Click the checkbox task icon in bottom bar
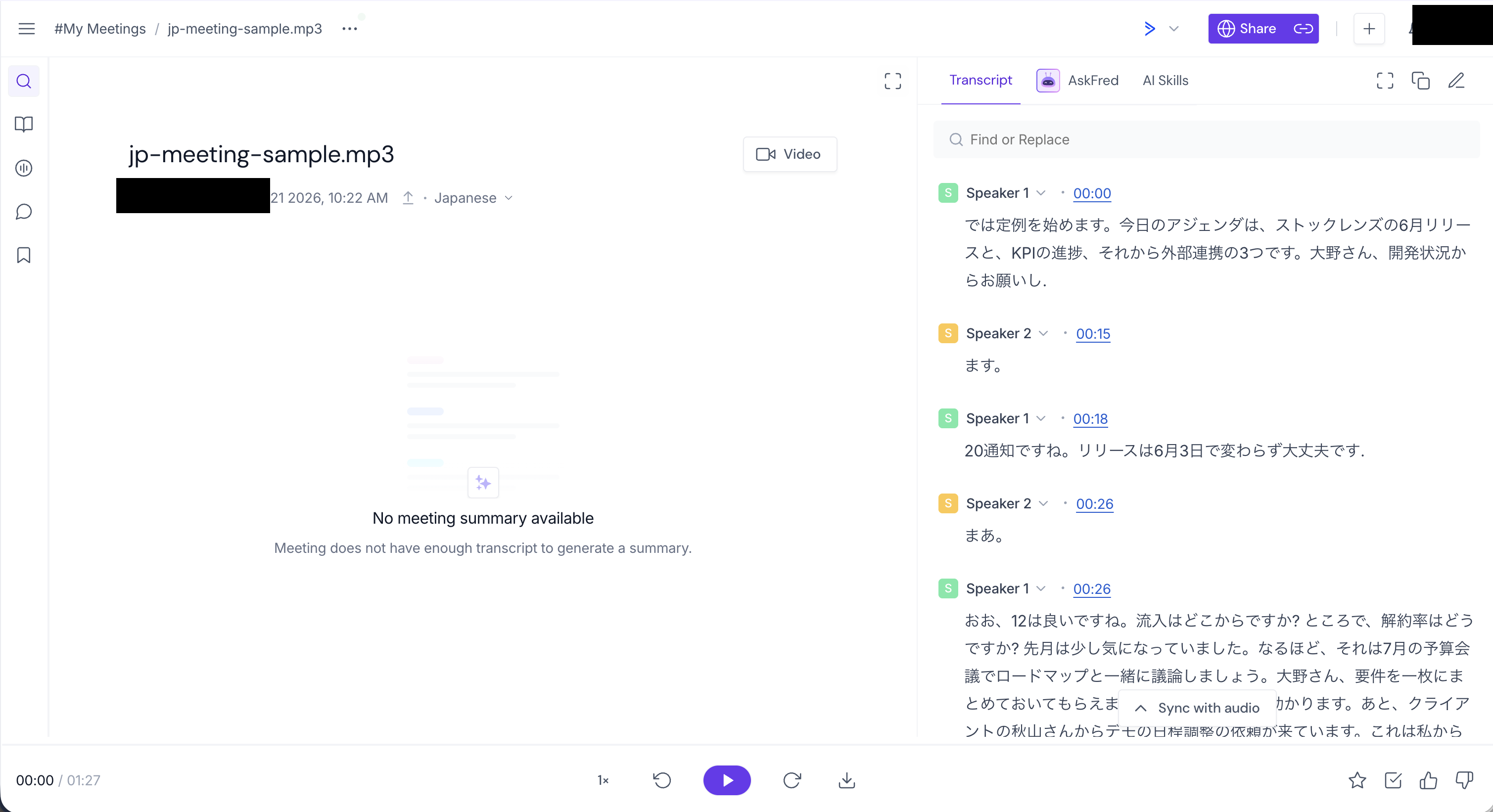The height and width of the screenshot is (812, 1493). [x=1393, y=780]
